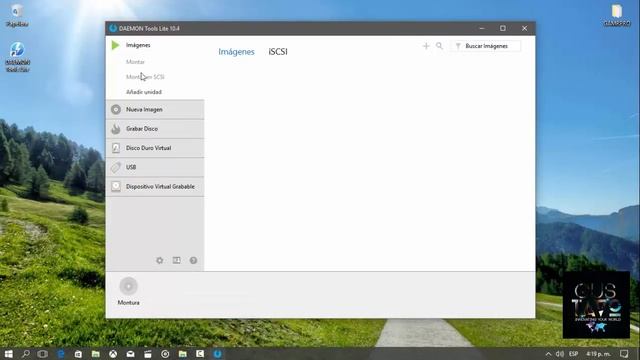Open Mail app from taskbar
Image resolution: width=640 pixels, height=360 pixels.
(x=130, y=354)
